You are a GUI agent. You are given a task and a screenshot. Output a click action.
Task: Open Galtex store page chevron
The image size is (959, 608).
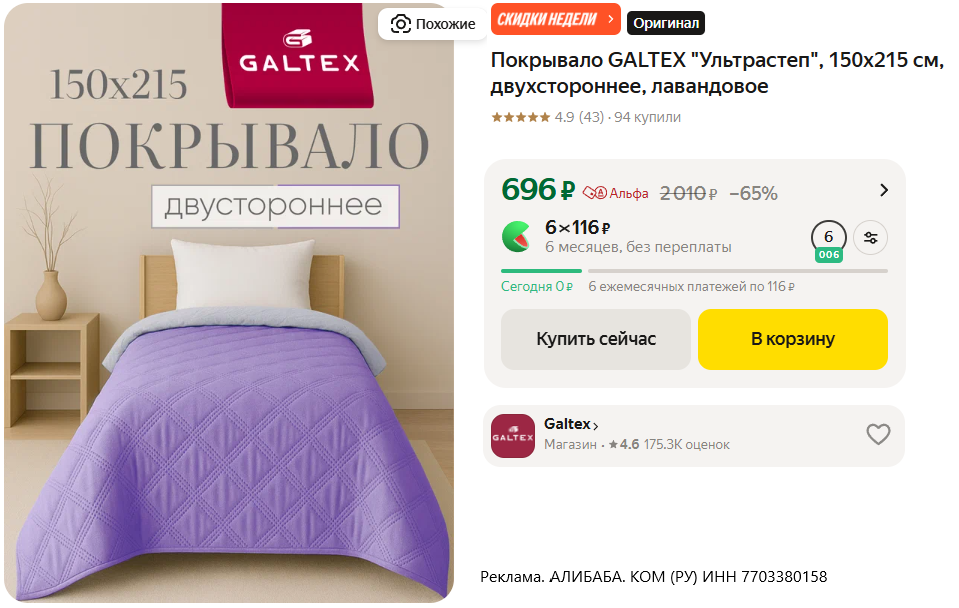596,426
